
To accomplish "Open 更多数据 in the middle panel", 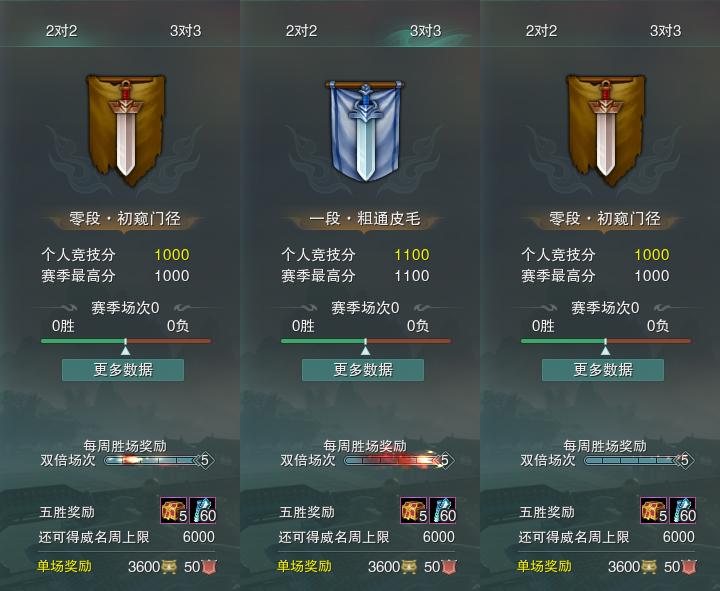I will coord(363,370).
